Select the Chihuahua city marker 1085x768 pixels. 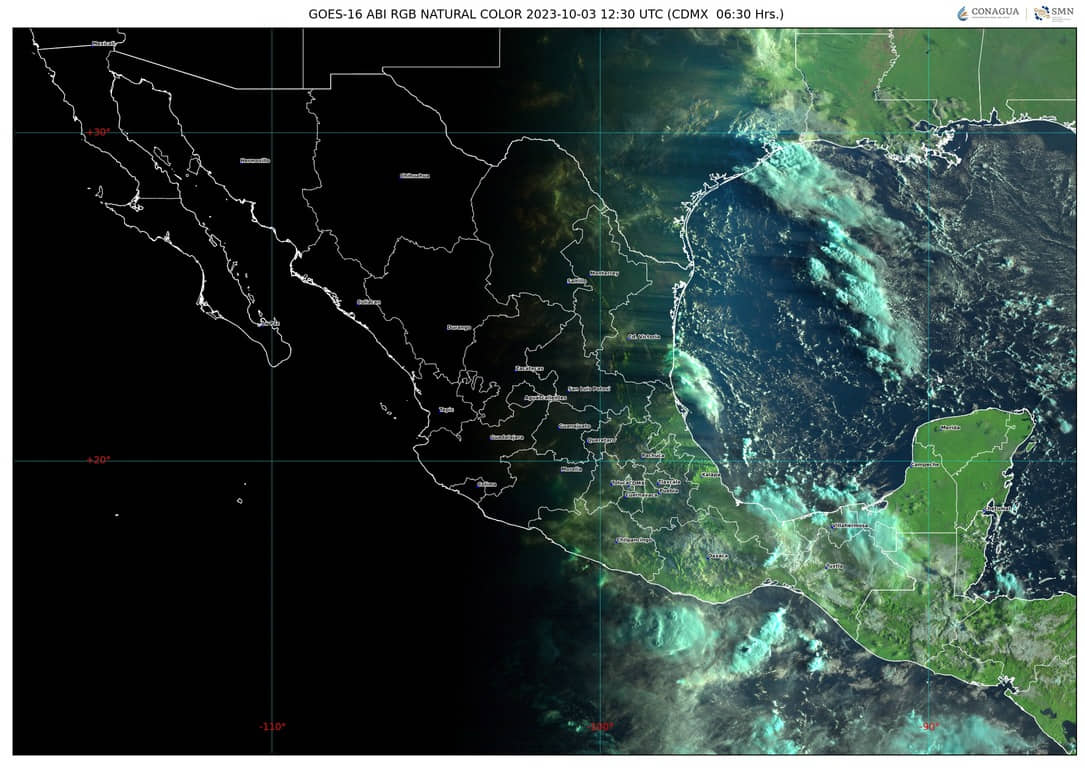414,175
